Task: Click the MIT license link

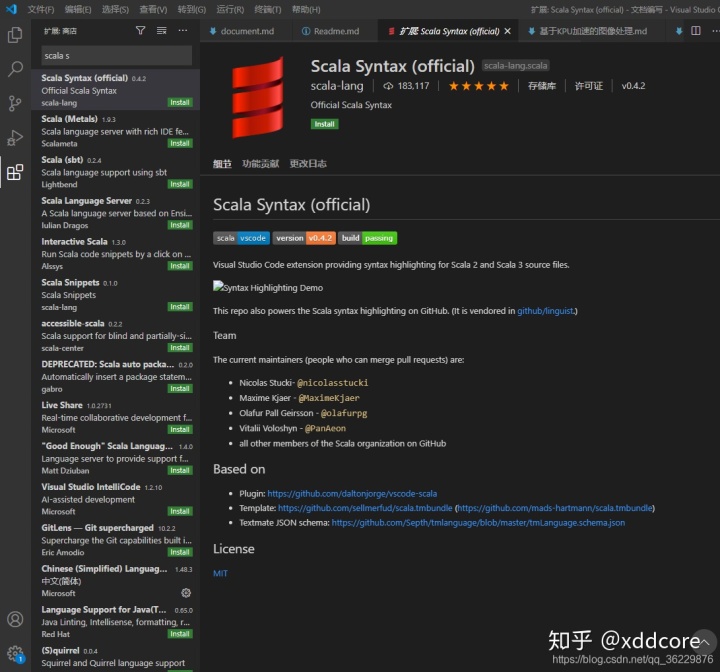Action: (220, 573)
